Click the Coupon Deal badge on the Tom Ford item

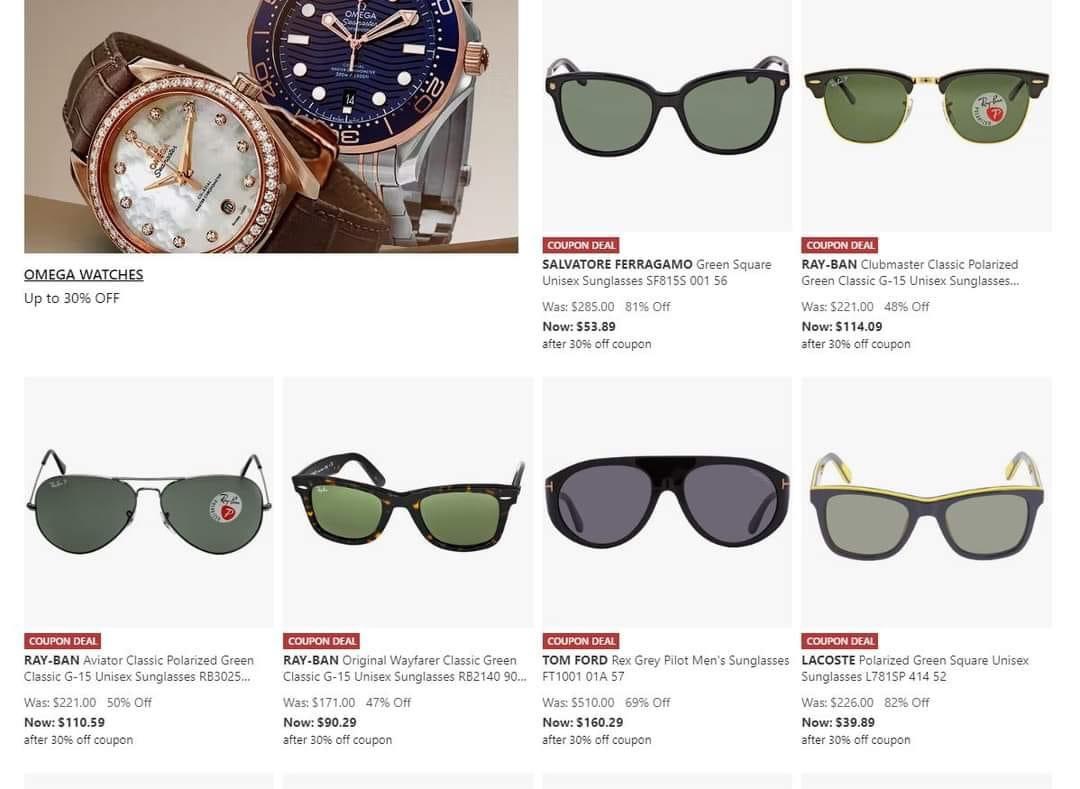581,641
